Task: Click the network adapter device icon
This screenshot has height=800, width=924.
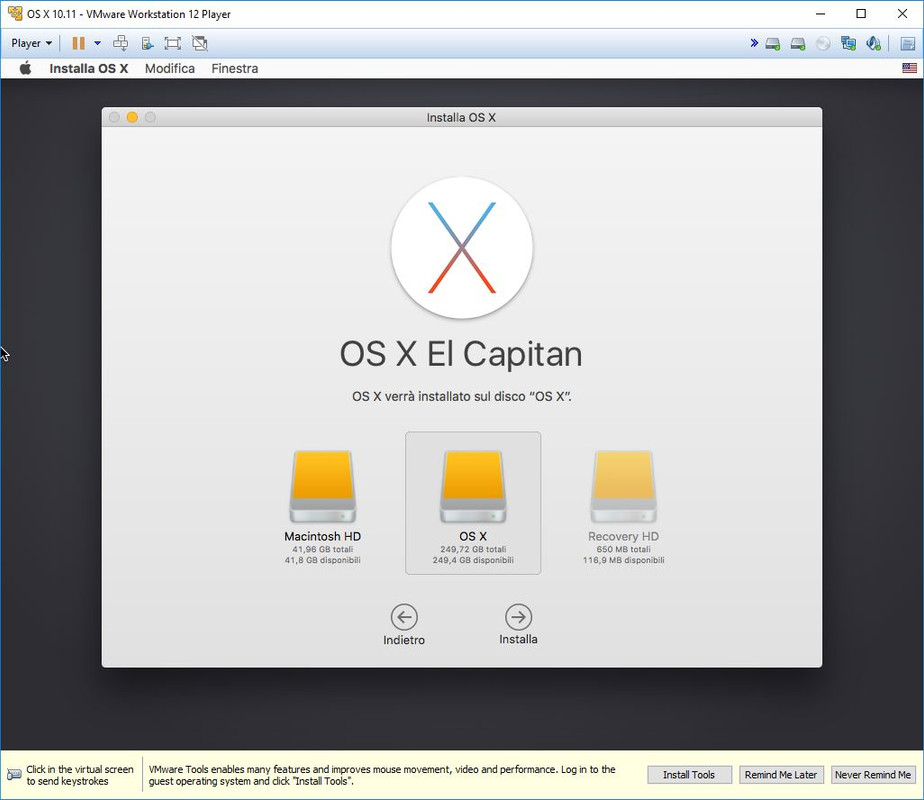Action: (849, 43)
